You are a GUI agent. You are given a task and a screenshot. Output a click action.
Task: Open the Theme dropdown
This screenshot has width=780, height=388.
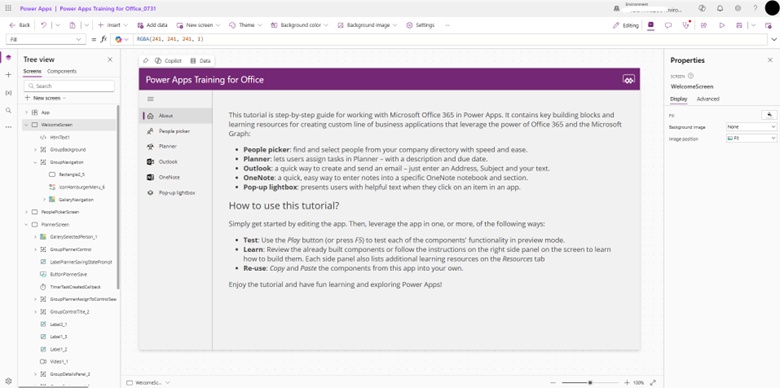point(245,25)
